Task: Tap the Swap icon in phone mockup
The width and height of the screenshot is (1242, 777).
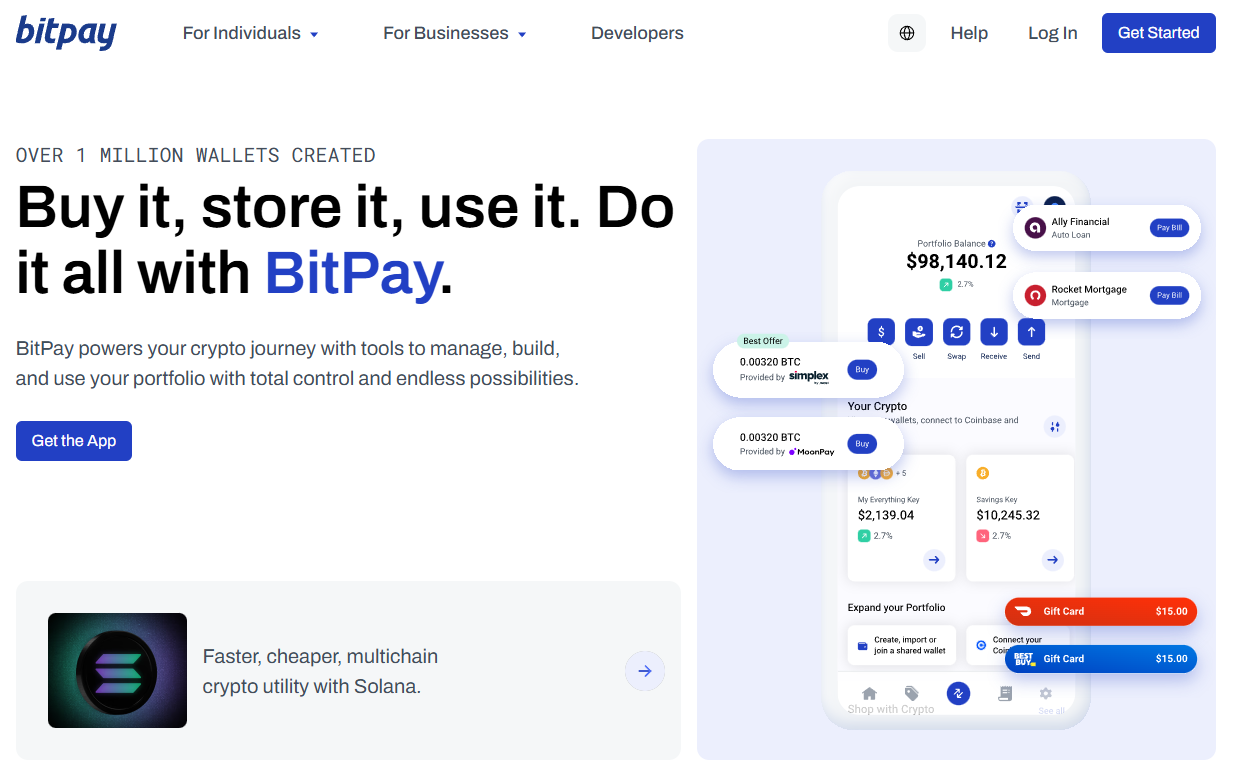Action: [957, 331]
